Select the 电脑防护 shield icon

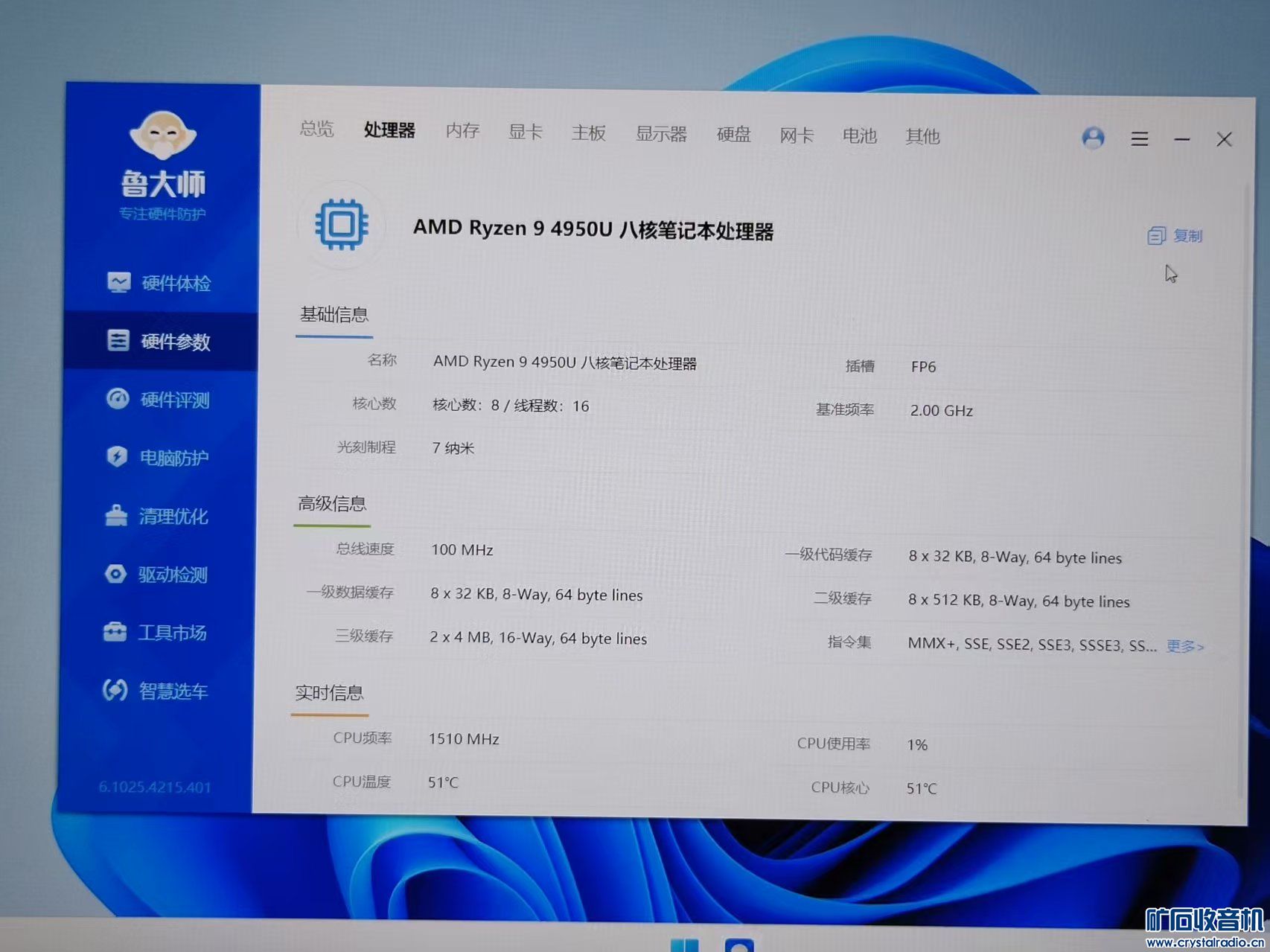tap(117, 456)
